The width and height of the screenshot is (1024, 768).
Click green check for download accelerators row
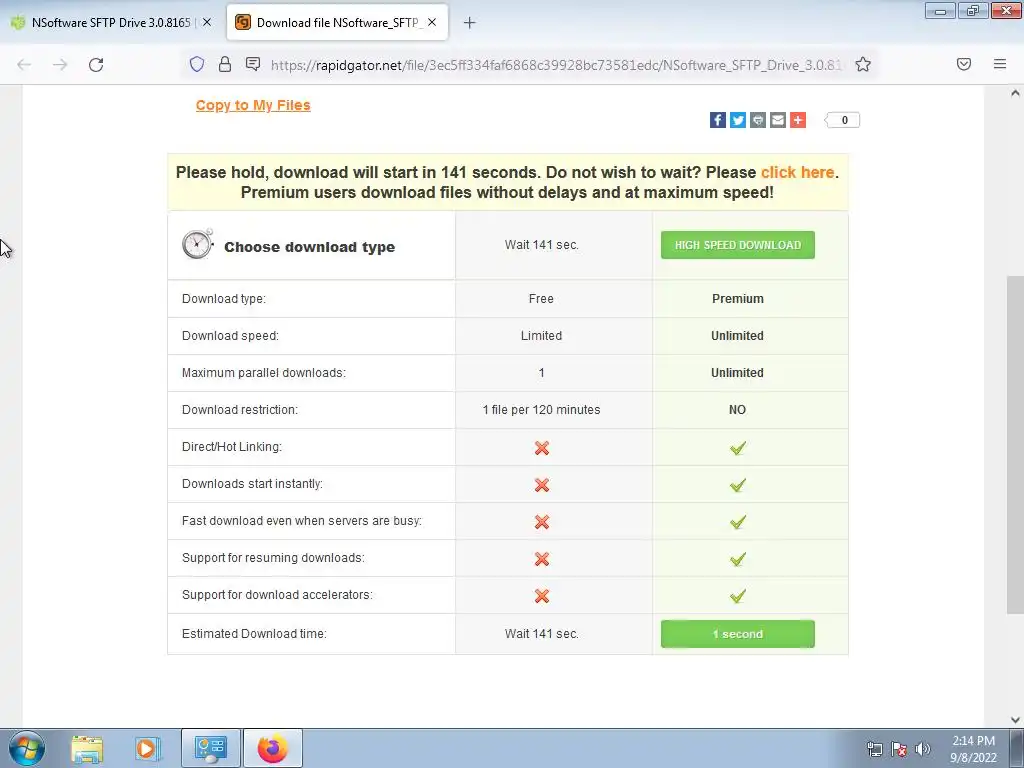click(x=737, y=596)
